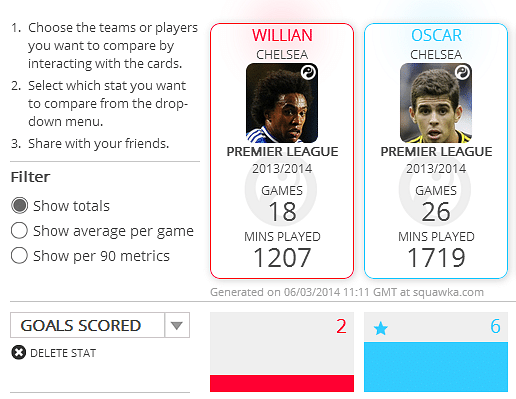Image resolution: width=516 pixels, height=399 pixels.
Task: Click Willian's player photo thumbnail
Action: coord(282,103)
